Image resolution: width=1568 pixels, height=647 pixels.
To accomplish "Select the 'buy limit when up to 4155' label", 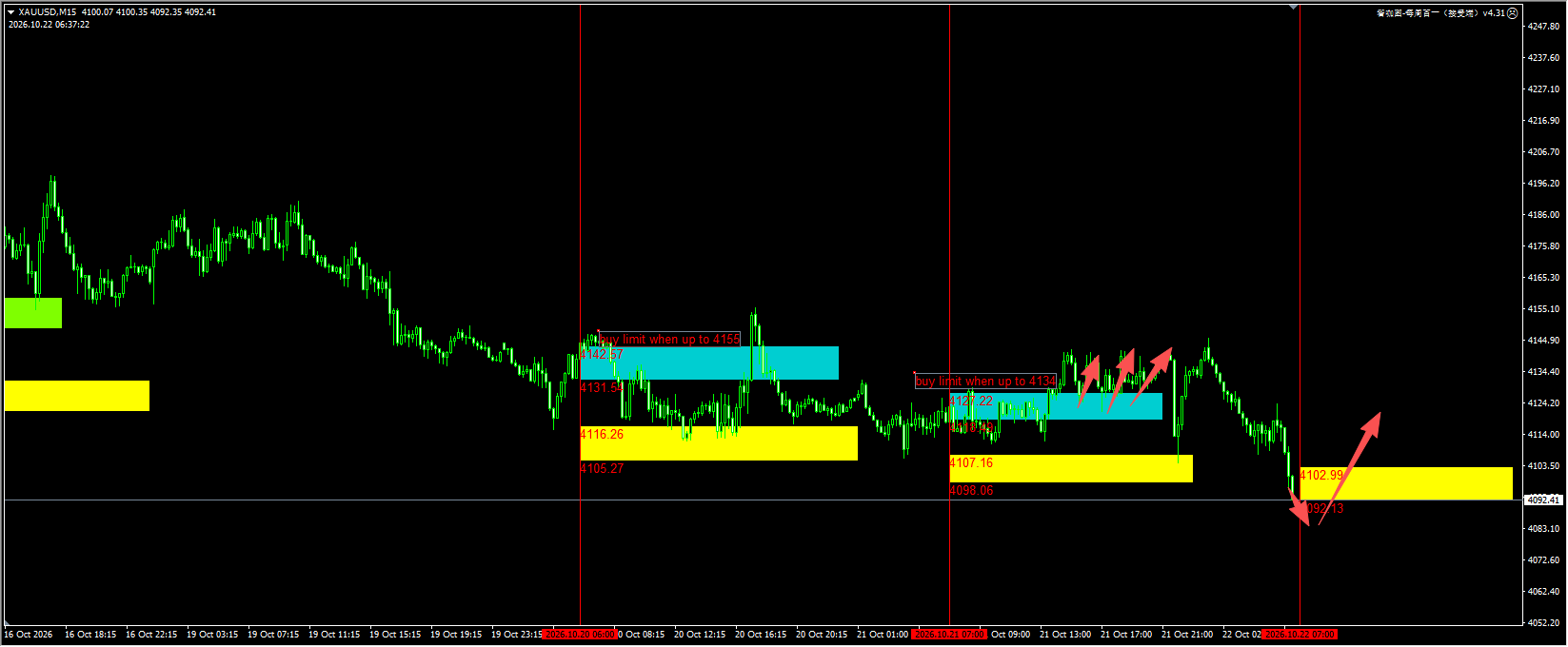I will point(668,340).
